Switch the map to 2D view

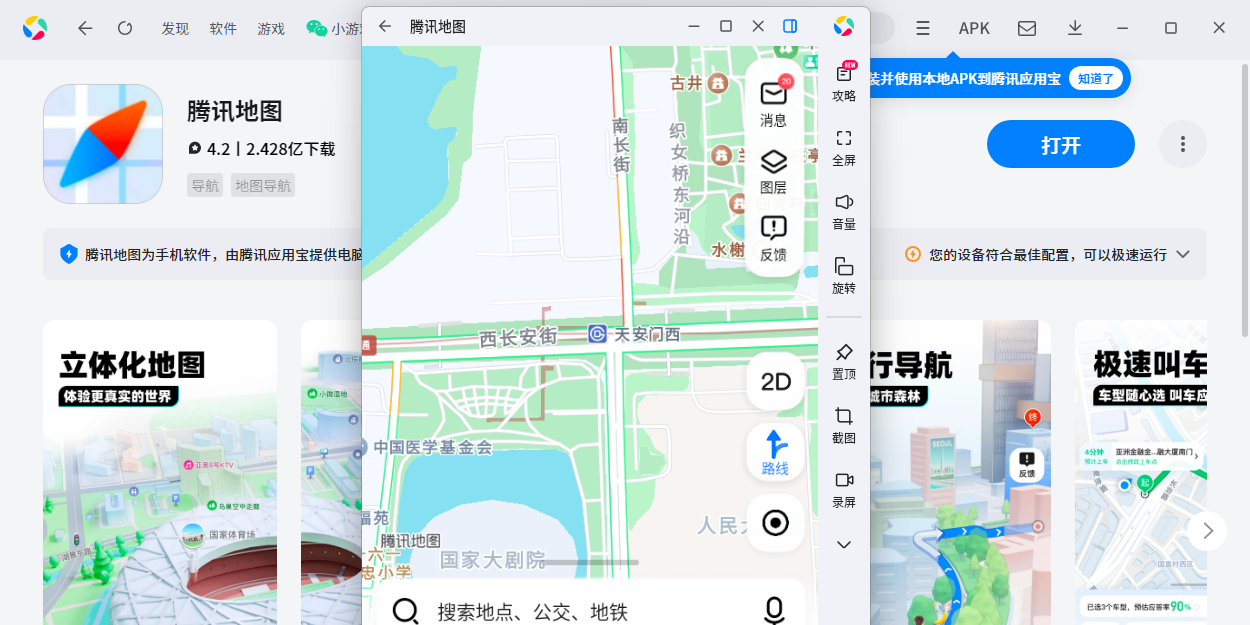[775, 382]
